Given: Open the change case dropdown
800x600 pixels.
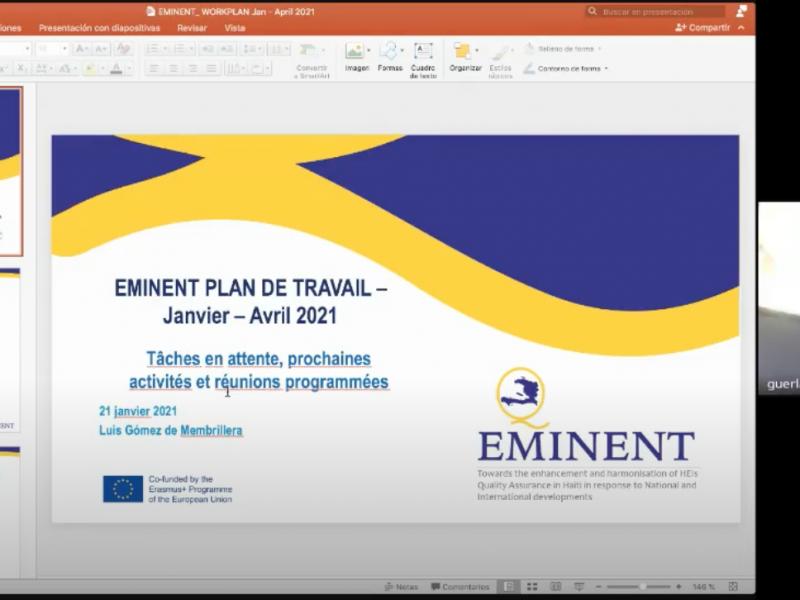Looking at the screenshot, I should click(x=68, y=68).
